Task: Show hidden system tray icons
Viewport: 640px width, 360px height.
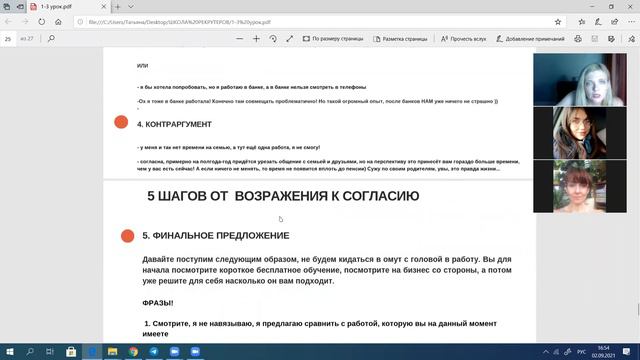Action: pyautogui.click(x=546, y=352)
